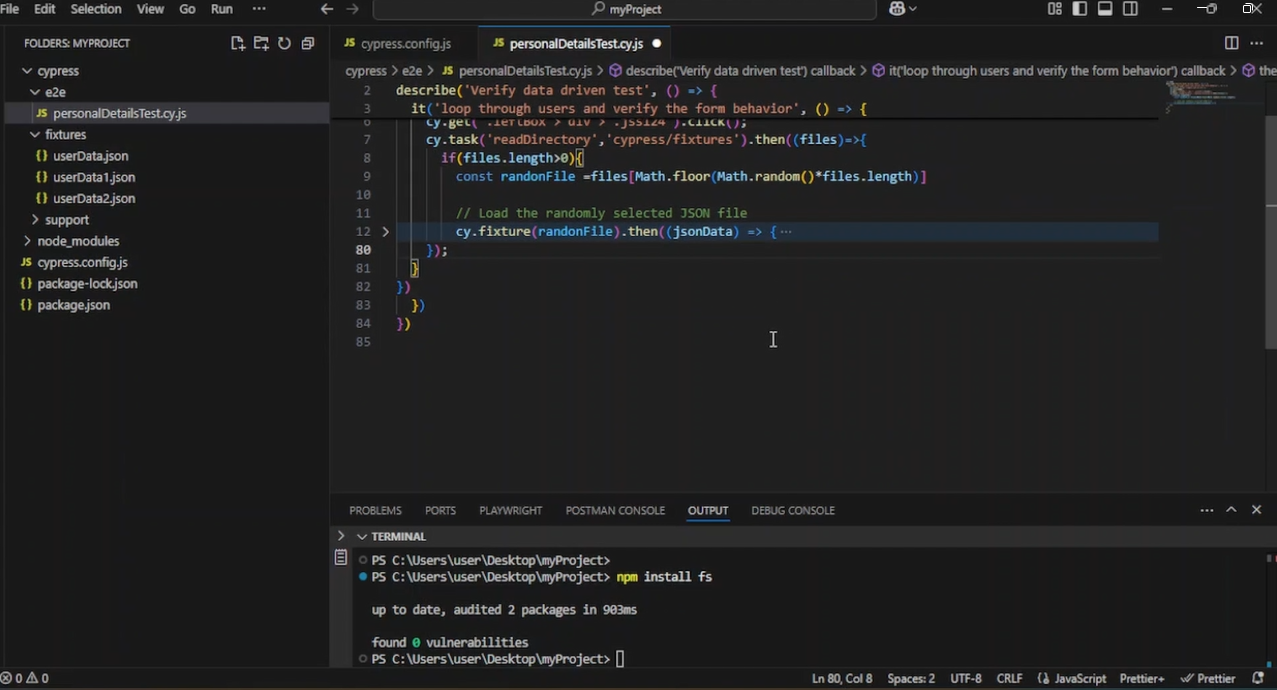Image resolution: width=1277 pixels, height=690 pixels.
Task: Collapse the fixtures folder
Action: 65,134
